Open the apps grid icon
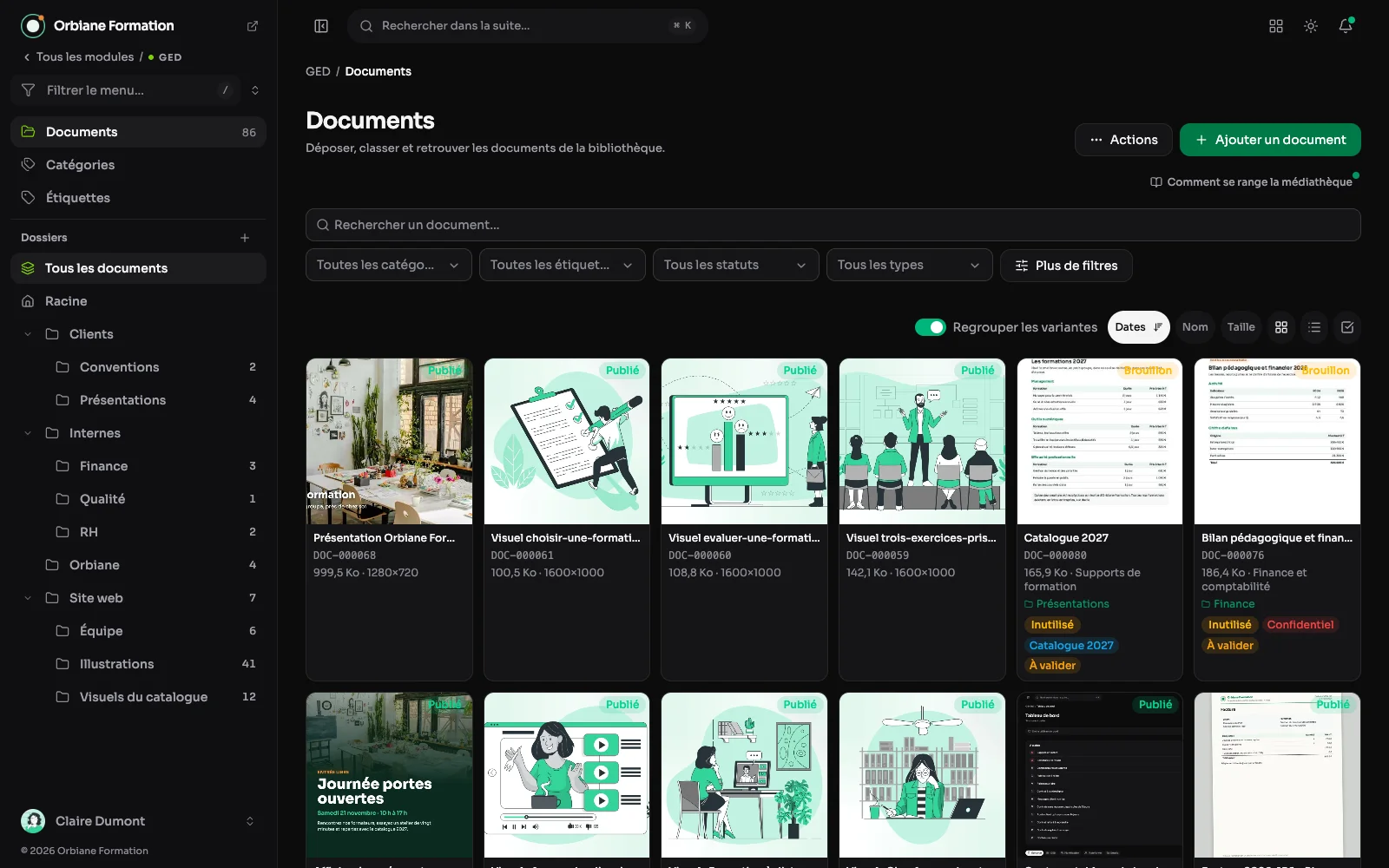This screenshot has height=868, width=1389. pos(1276,26)
